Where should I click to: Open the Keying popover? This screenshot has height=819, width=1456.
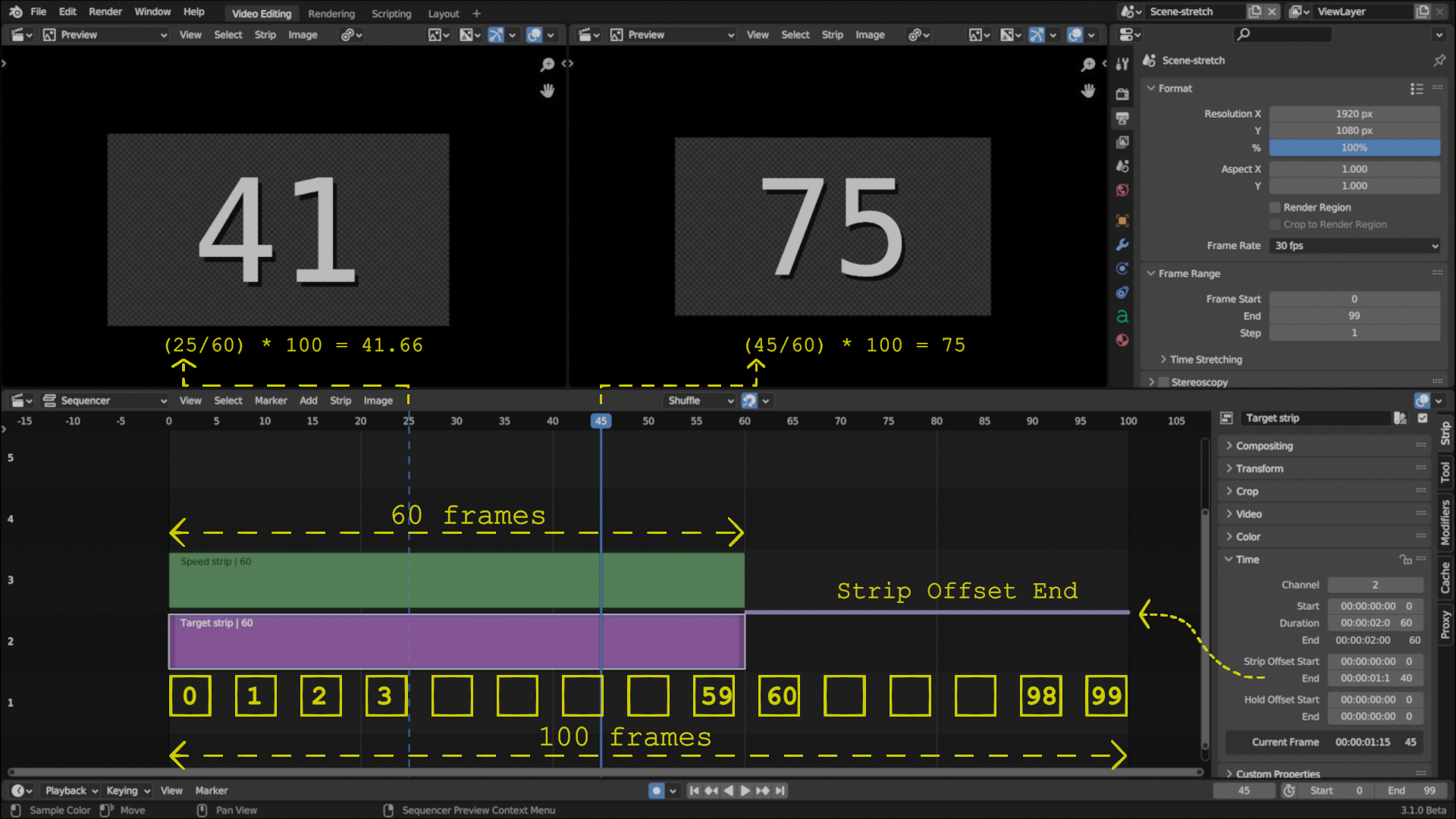click(x=127, y=790)
